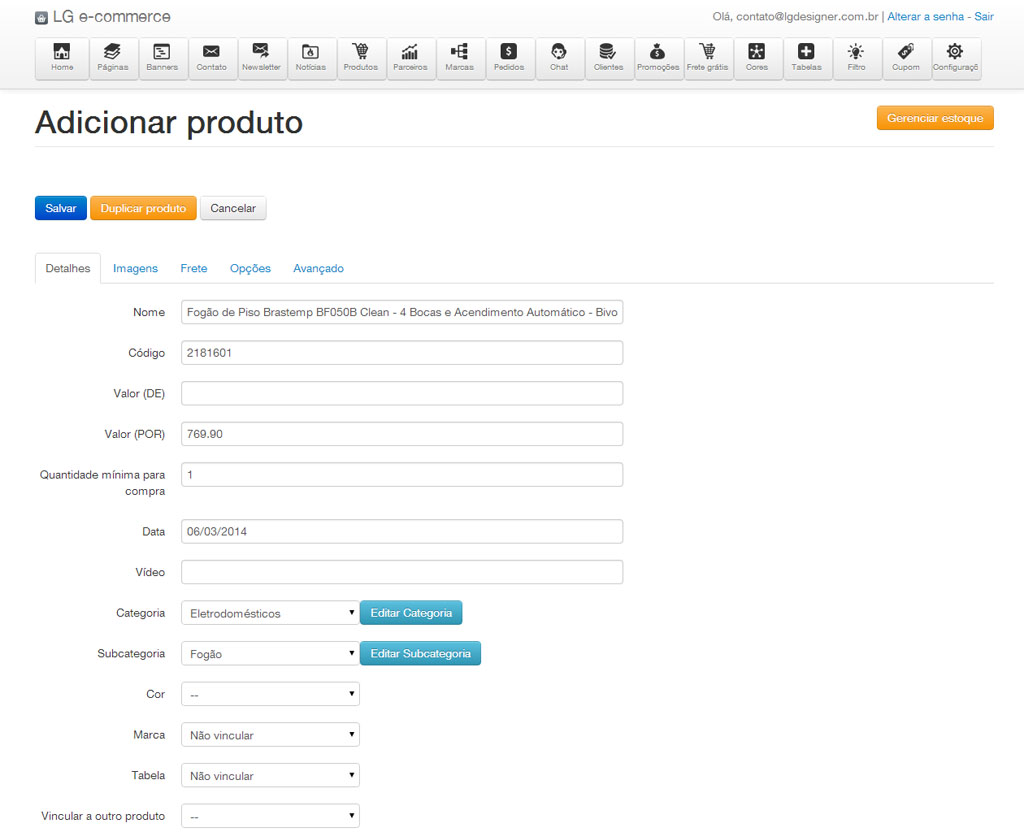The image size is (1024, 832).
Task: Open the Configurações gear icon
Action: [x=956, y=58]
